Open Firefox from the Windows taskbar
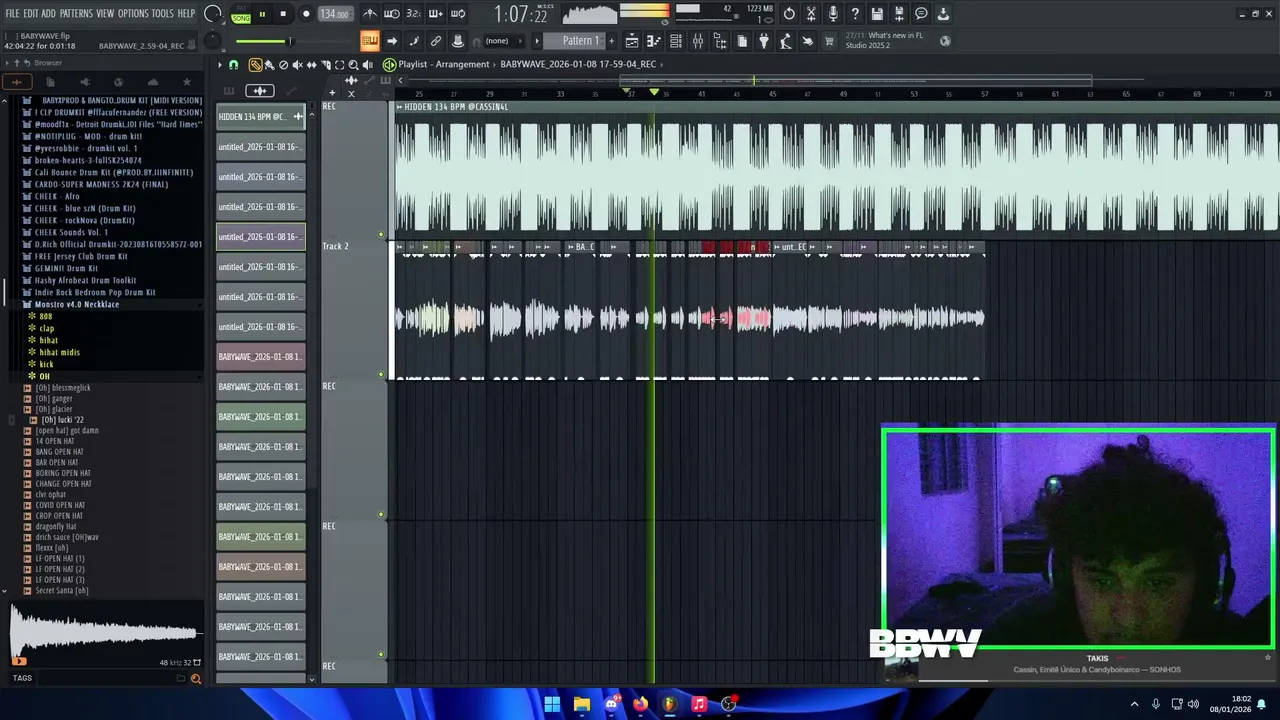 tap(641, 704)
